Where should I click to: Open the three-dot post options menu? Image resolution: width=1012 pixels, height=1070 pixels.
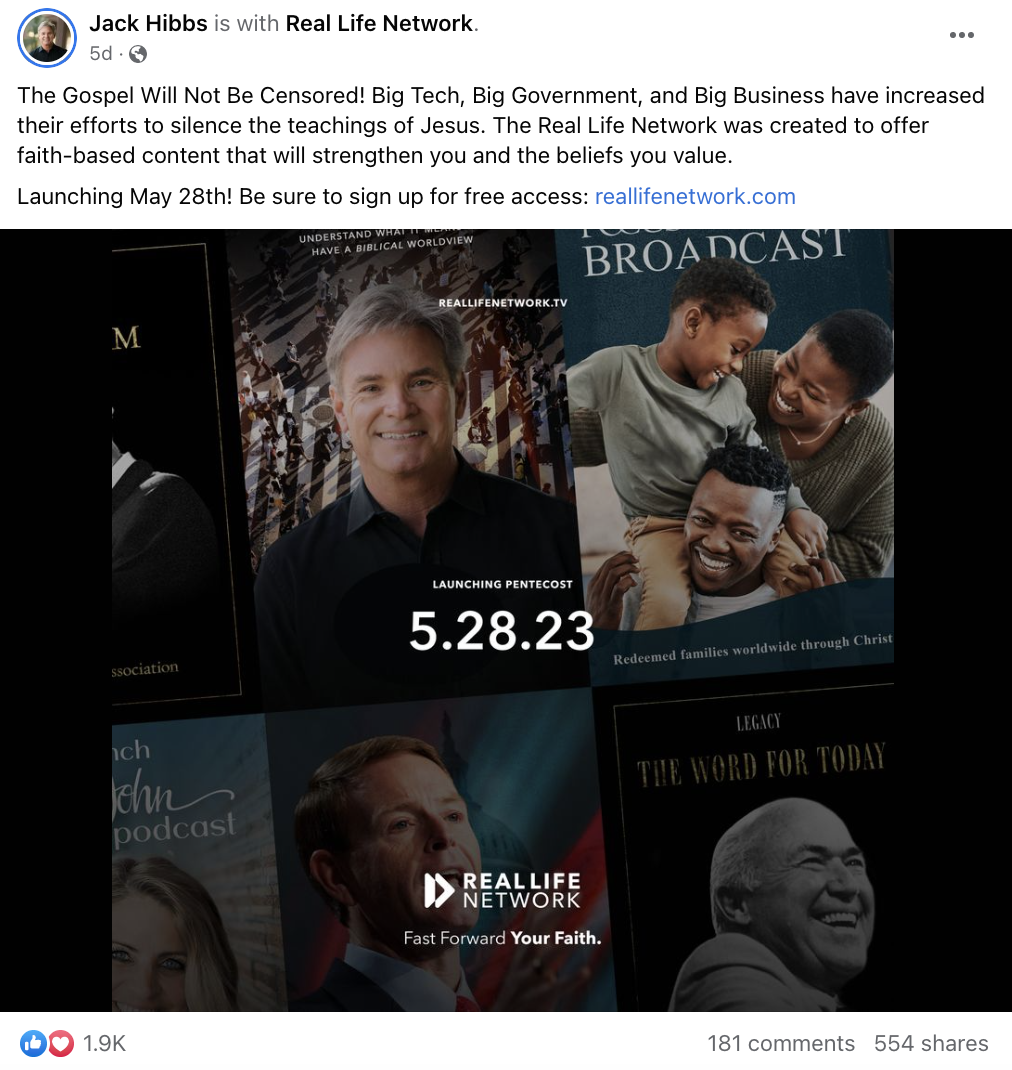tap(962, 35)
